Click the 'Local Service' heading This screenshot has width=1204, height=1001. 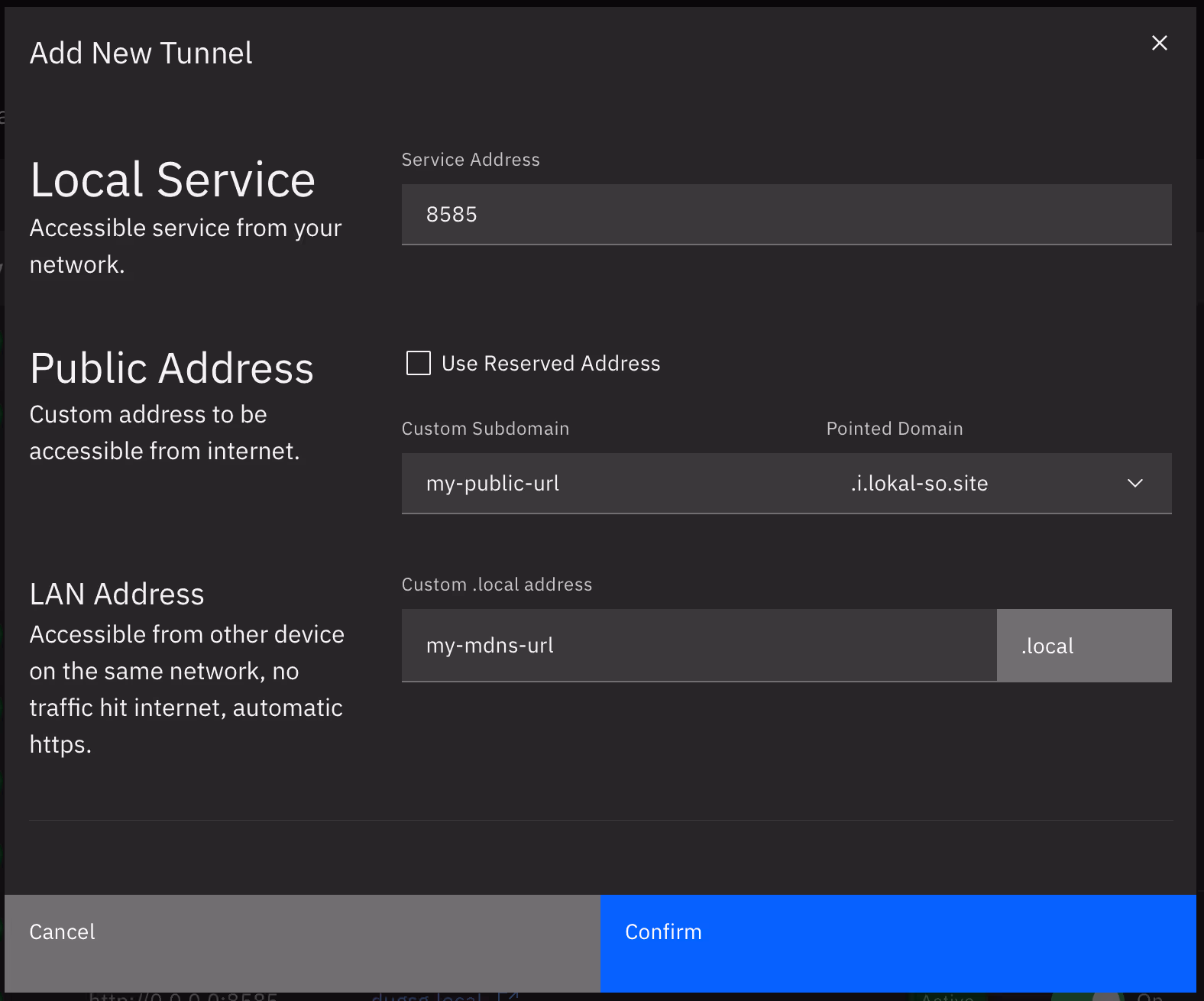(x=173, y=180)
